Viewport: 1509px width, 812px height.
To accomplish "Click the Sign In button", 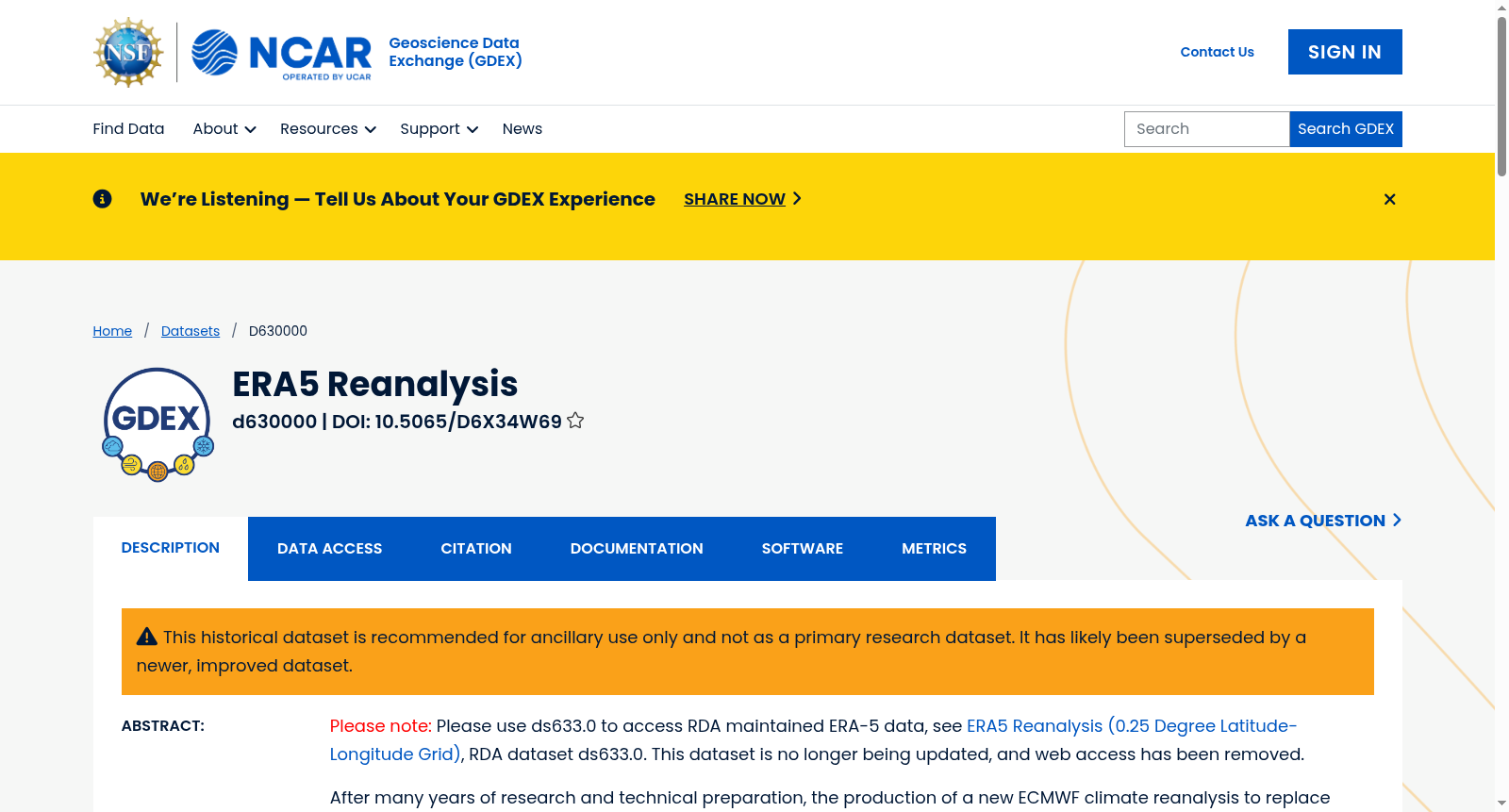I will pos(1345,52).
